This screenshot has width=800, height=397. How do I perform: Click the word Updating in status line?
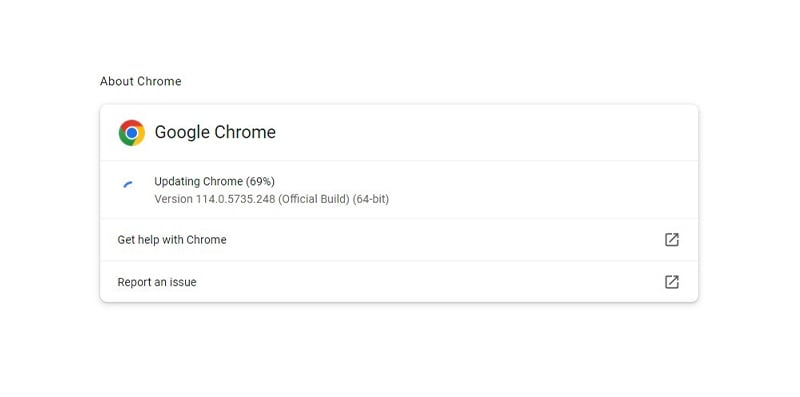(x=177, y=182)
